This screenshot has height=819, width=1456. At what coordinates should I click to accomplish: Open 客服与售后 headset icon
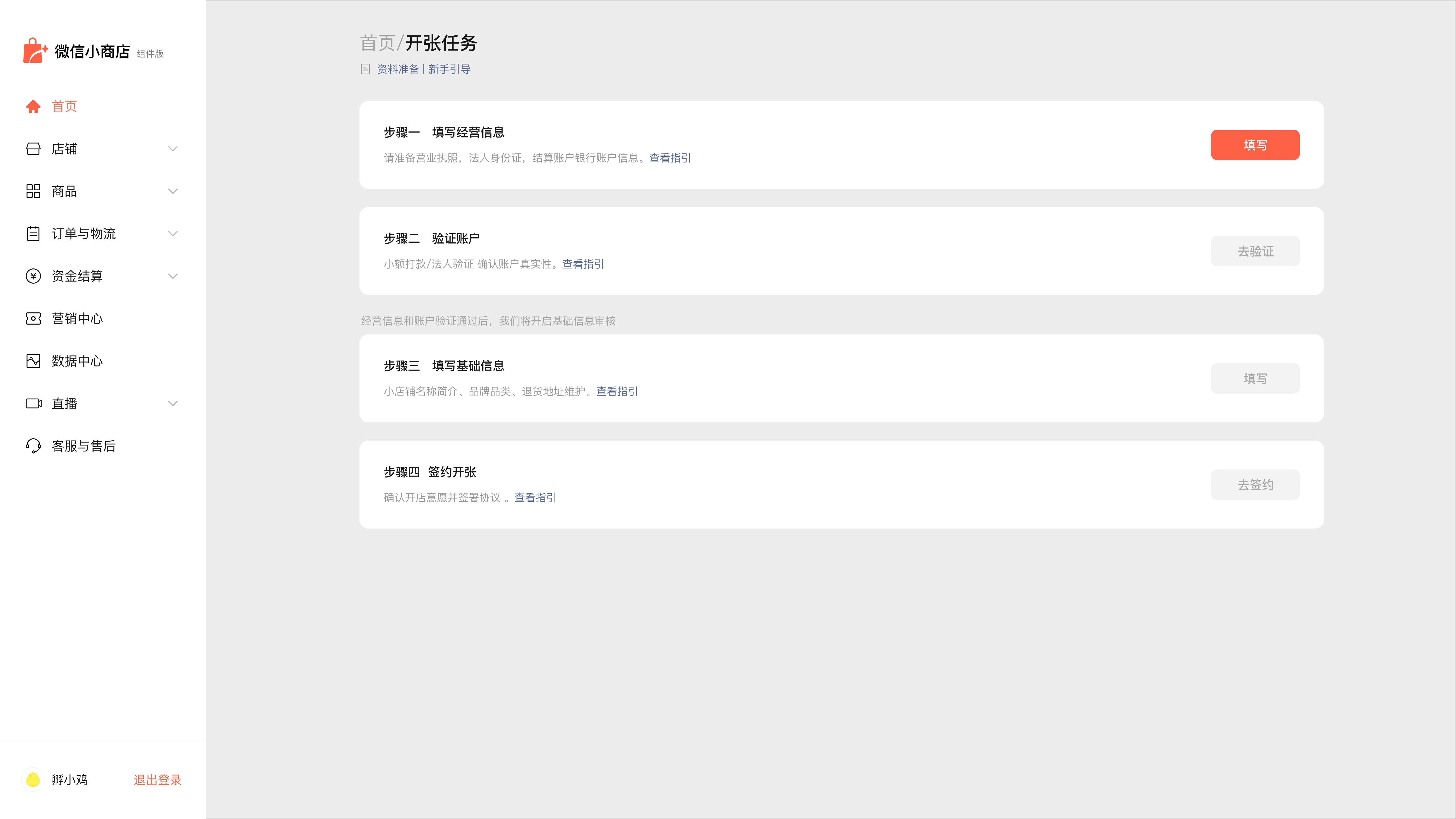coord(33,446)
